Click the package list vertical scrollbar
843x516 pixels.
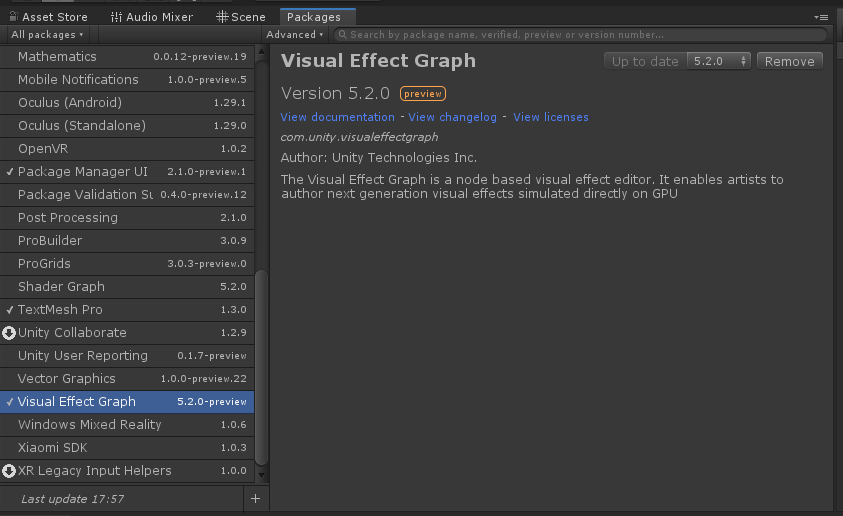pyautogui.click(x=262, y=368)
